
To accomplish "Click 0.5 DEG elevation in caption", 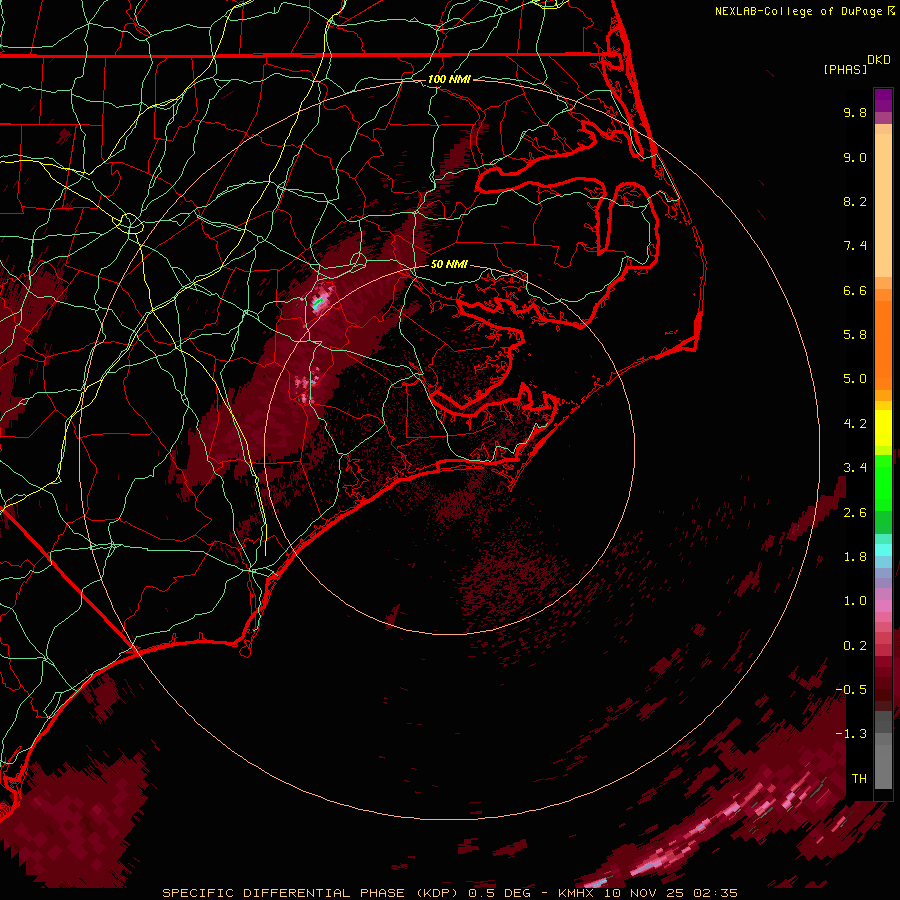I will tap(499, 893).
